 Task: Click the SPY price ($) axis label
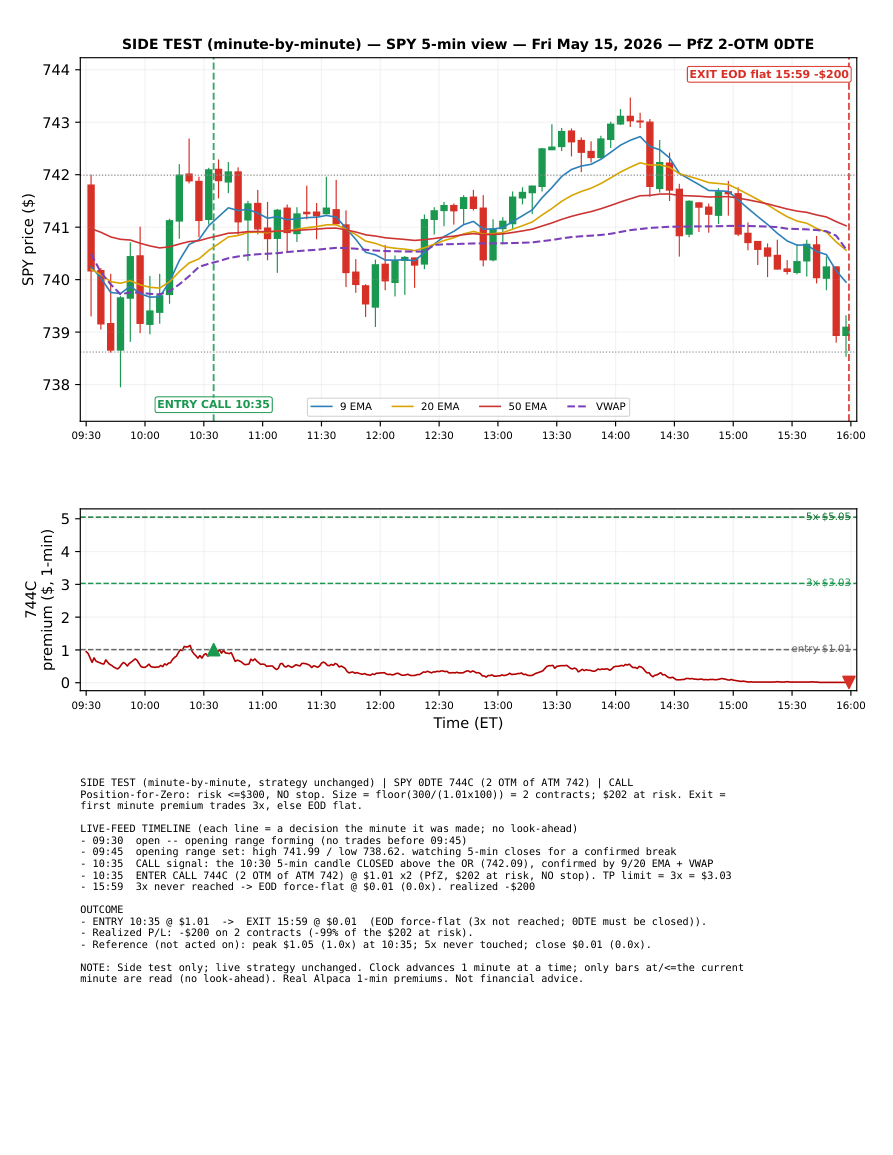click(x=28, y=239)
